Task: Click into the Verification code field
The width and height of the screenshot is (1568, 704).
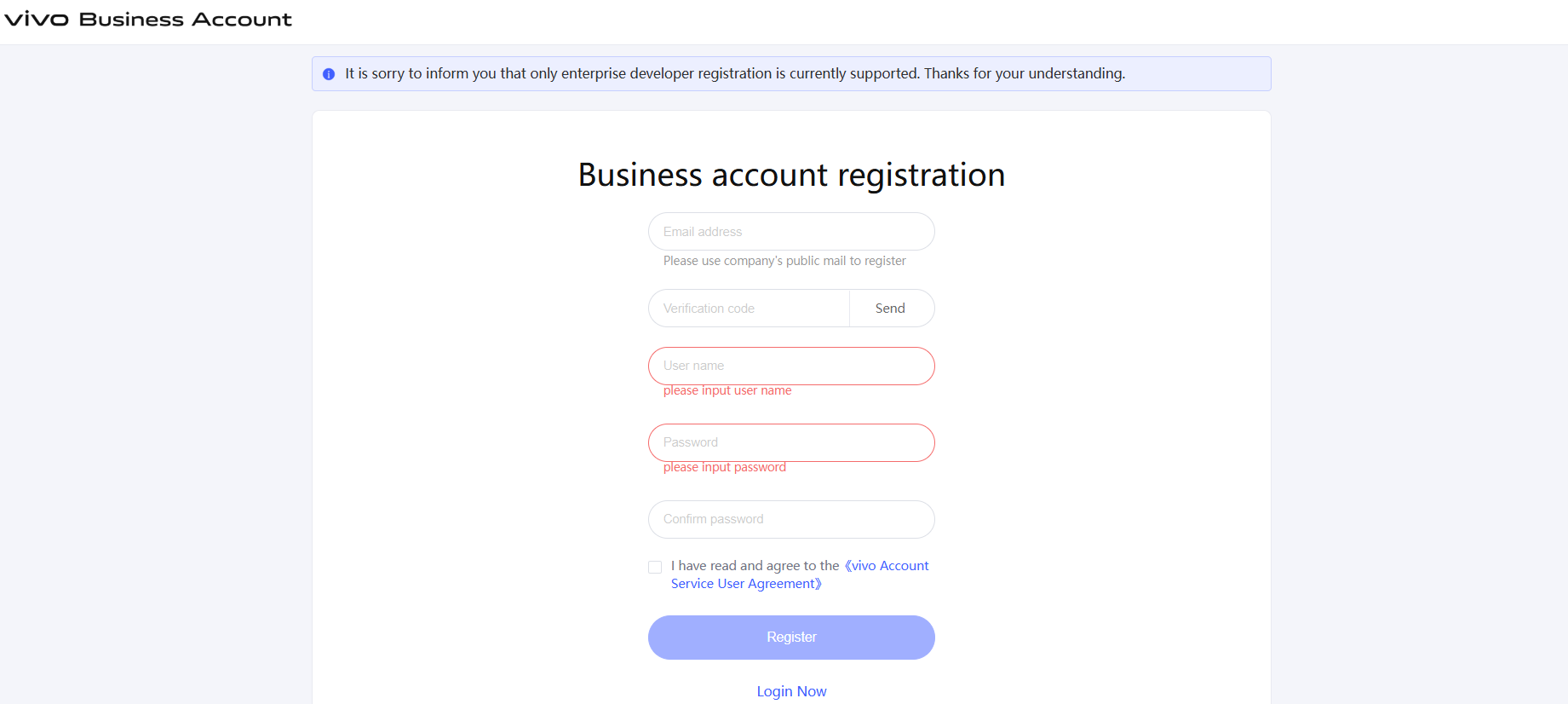Action: (749, 309)
